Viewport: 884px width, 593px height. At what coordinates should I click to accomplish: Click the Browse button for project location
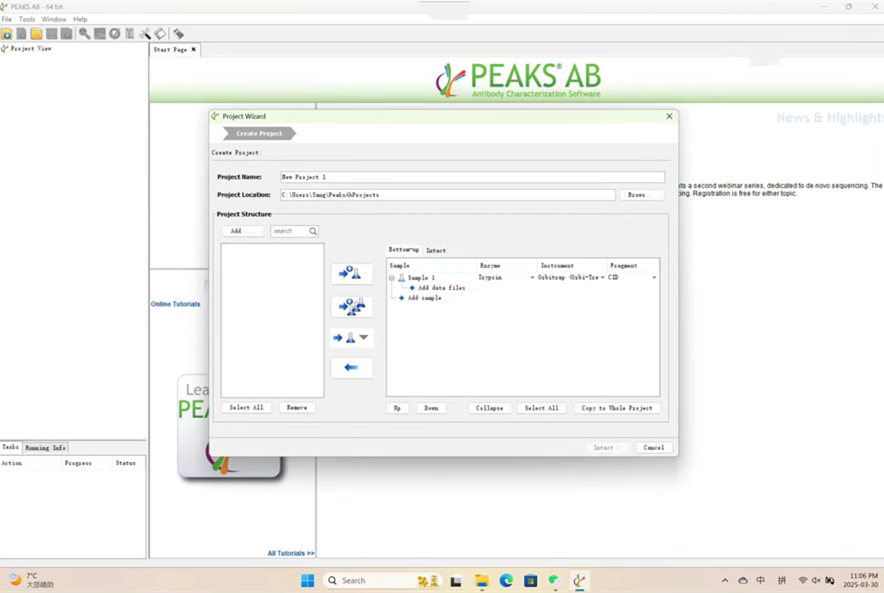pos(642,195)
